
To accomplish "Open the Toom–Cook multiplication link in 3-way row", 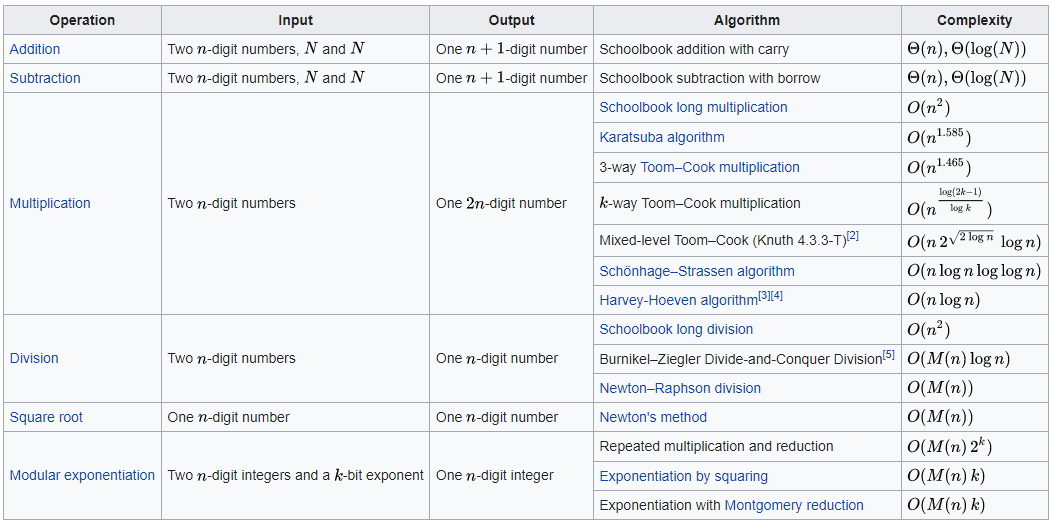I will (x=720, y=167).
